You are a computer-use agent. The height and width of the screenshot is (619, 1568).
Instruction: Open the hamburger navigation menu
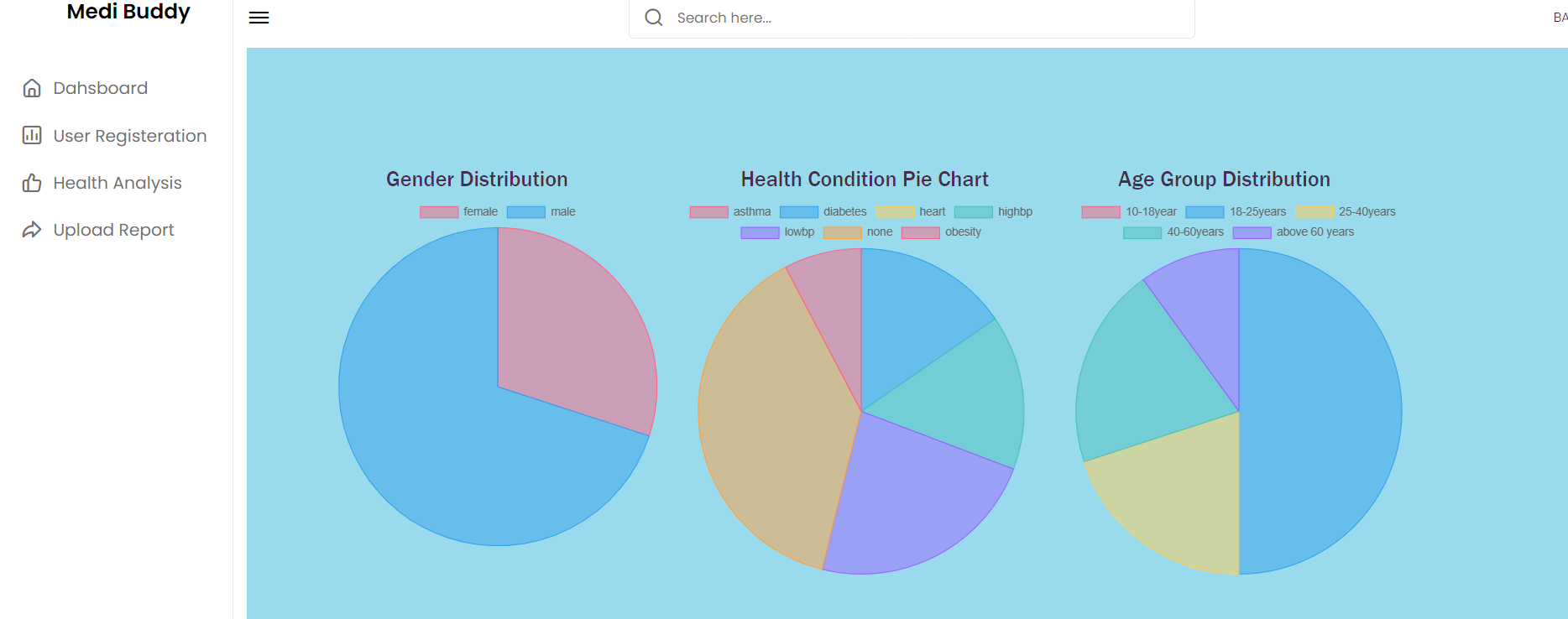[x=259, y=17]
